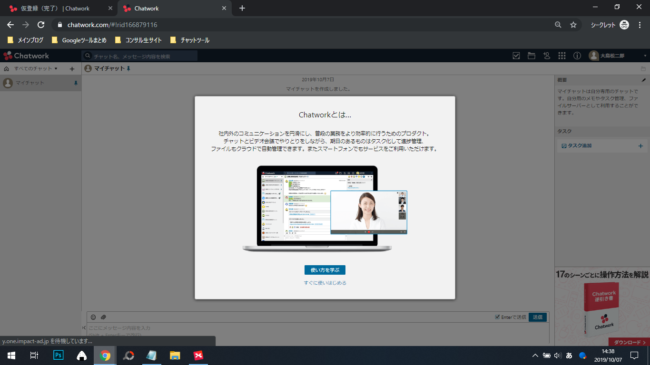Image resolution: width=650 pixels, height=365 pixels.
Task: Open the Windows notification center
Action: pyautogui.click(x=634, y=355)
